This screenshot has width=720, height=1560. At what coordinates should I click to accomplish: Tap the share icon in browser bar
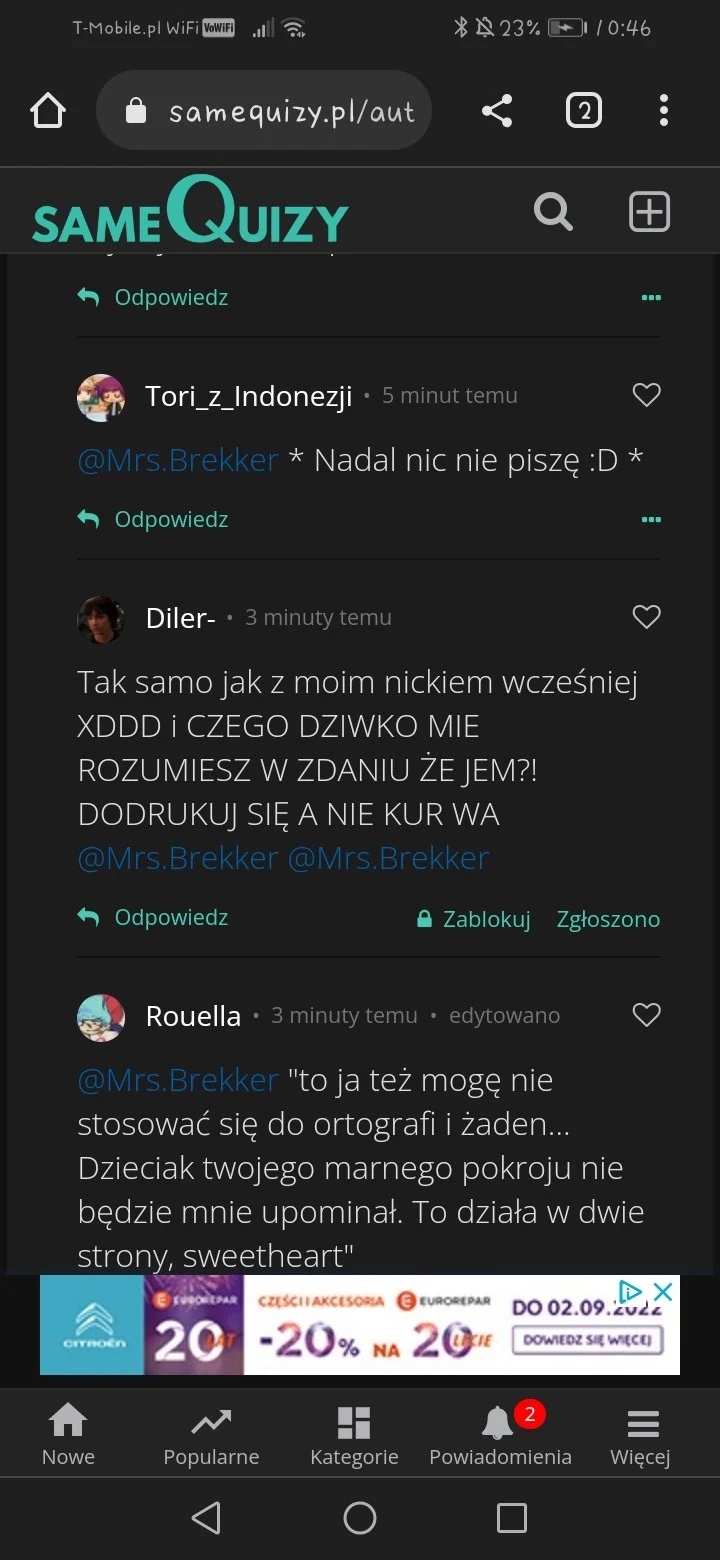tap(497, 111)
